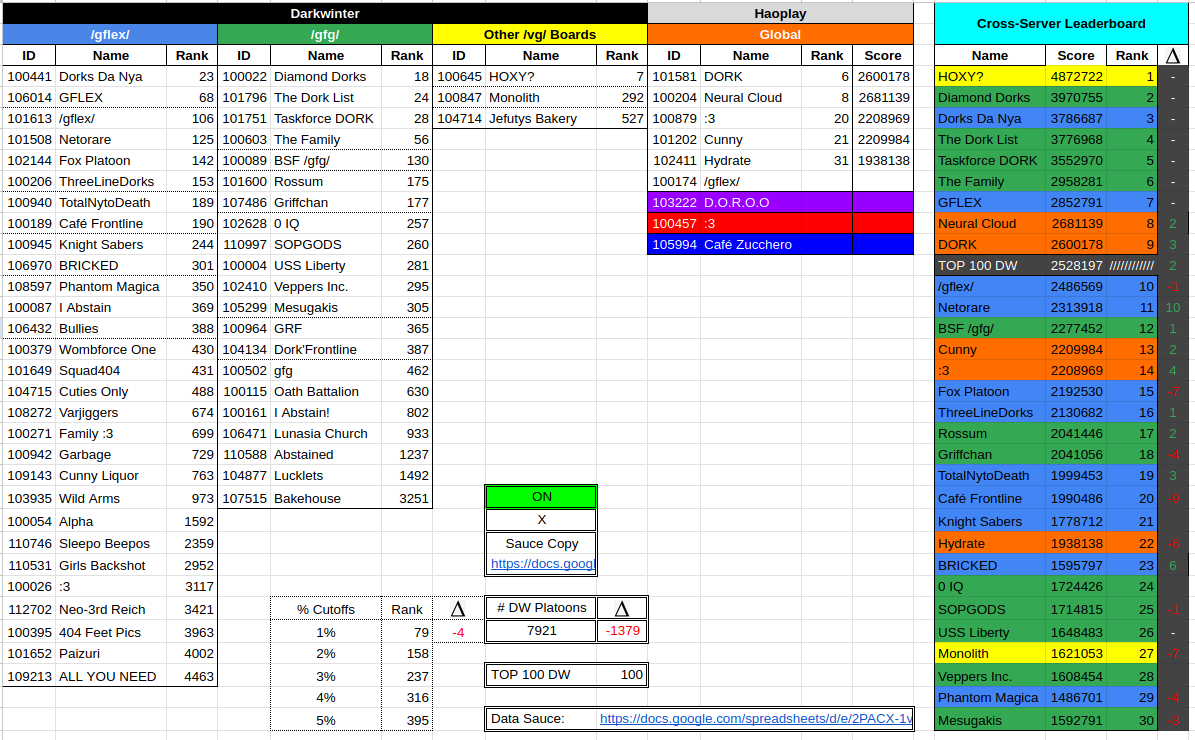
Task: Click Diamond Dorks in the leaderboard
Action: [x=990, y=98]
